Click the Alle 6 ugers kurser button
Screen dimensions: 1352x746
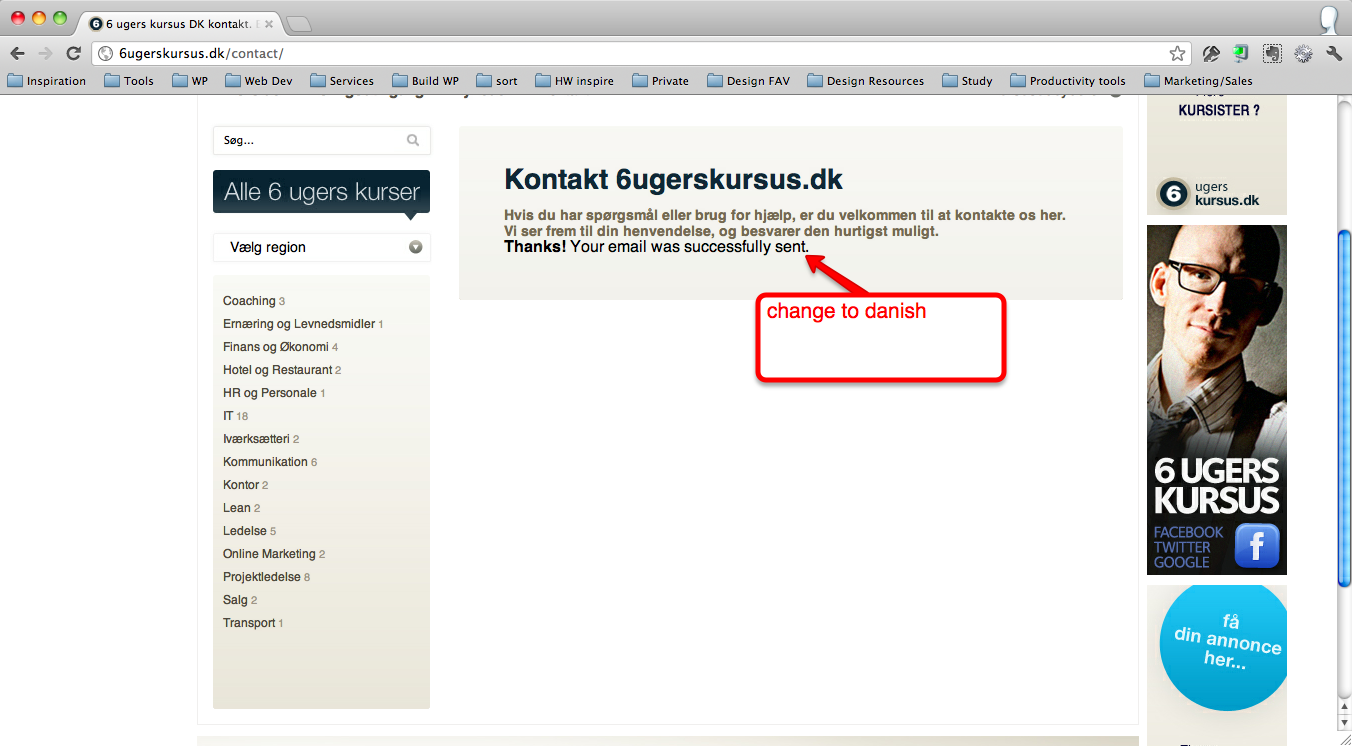(322, 192)
